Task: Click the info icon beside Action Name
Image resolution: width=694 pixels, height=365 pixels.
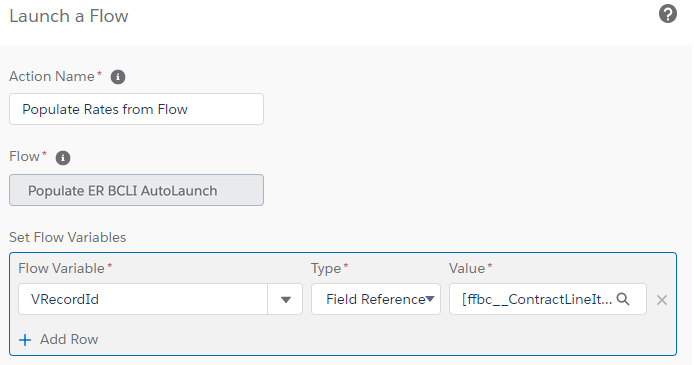Action: pos(118,77)
